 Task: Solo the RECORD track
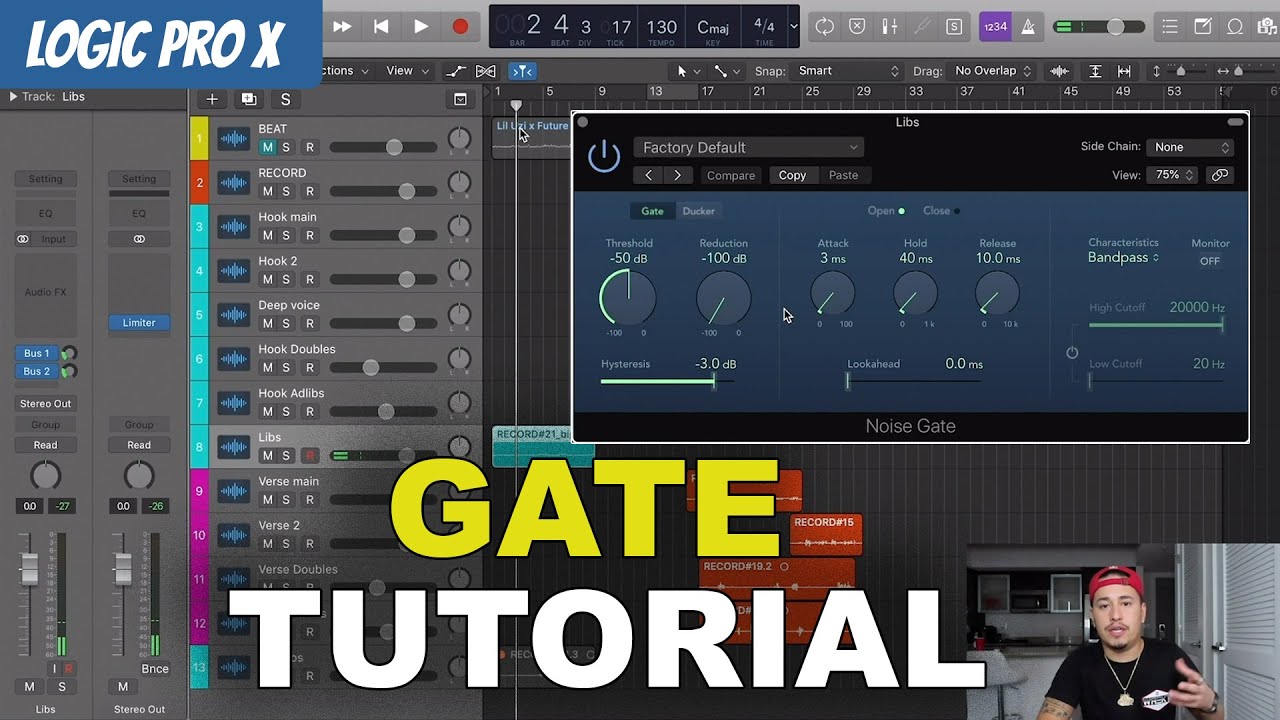(x=286, y=191)
